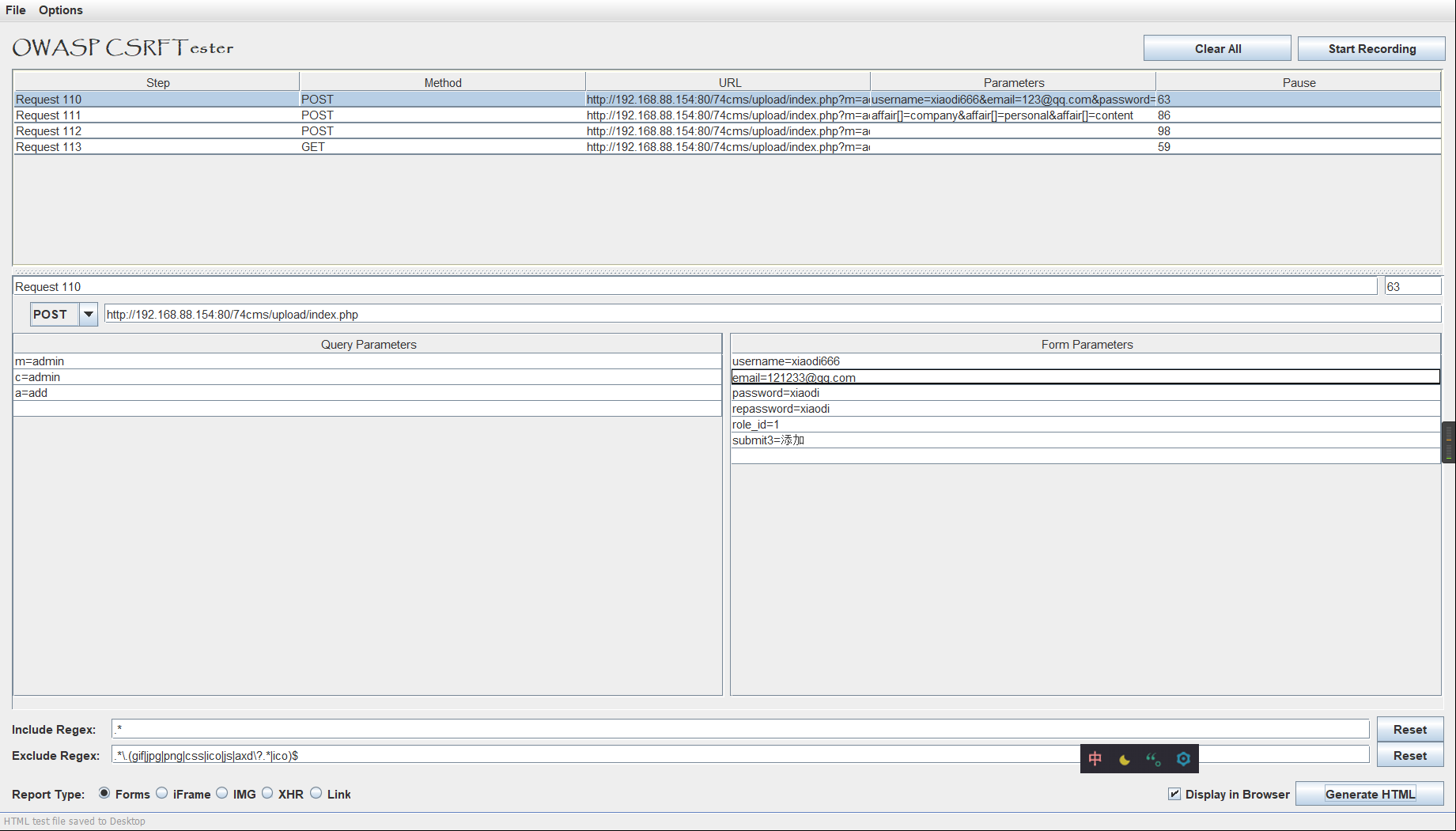Click the request URL input field

click(x=772, y=315)
